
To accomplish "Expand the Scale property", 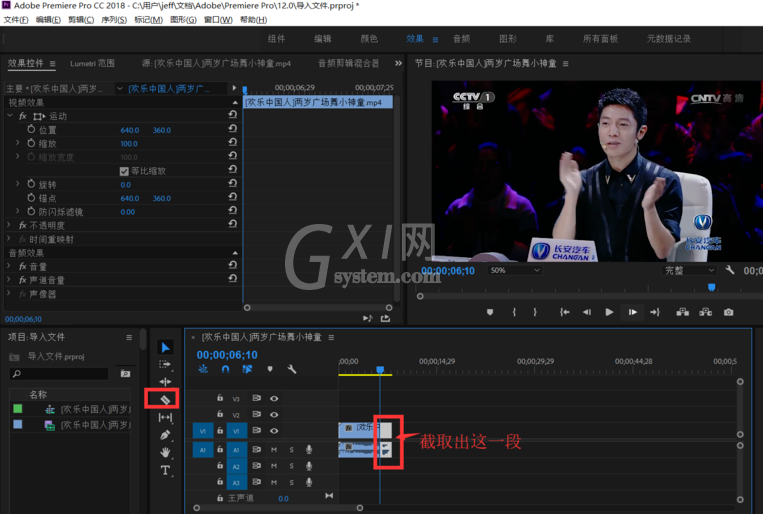I will 18,143.
